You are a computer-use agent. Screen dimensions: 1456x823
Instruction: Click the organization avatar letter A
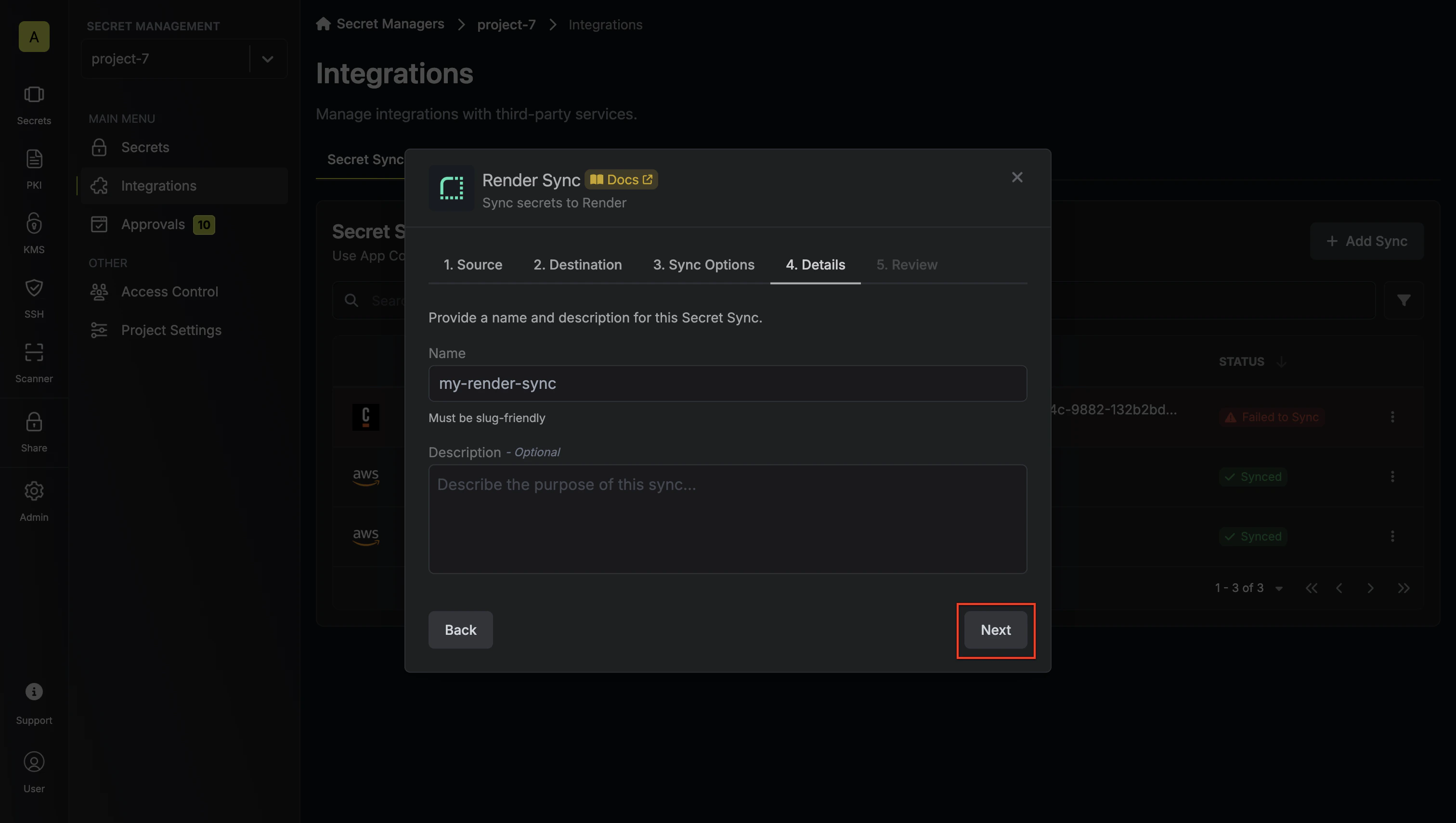point(34,37)
